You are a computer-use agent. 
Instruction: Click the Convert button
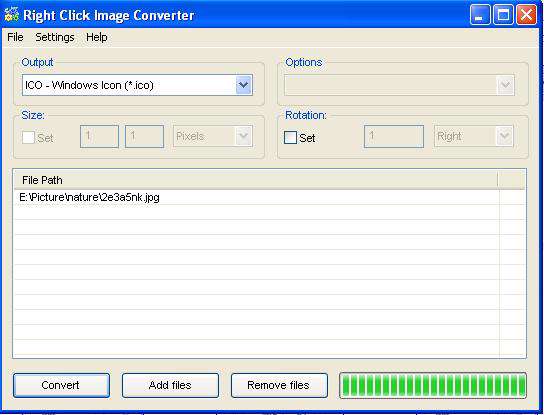61,385
